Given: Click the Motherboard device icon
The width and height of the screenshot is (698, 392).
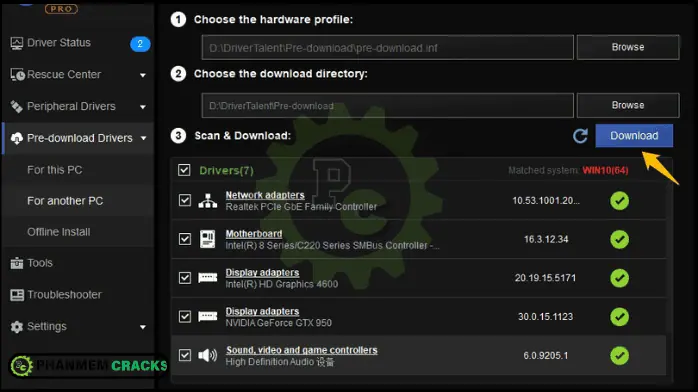Looking at the screenshot, I should [x=207, y=239].
